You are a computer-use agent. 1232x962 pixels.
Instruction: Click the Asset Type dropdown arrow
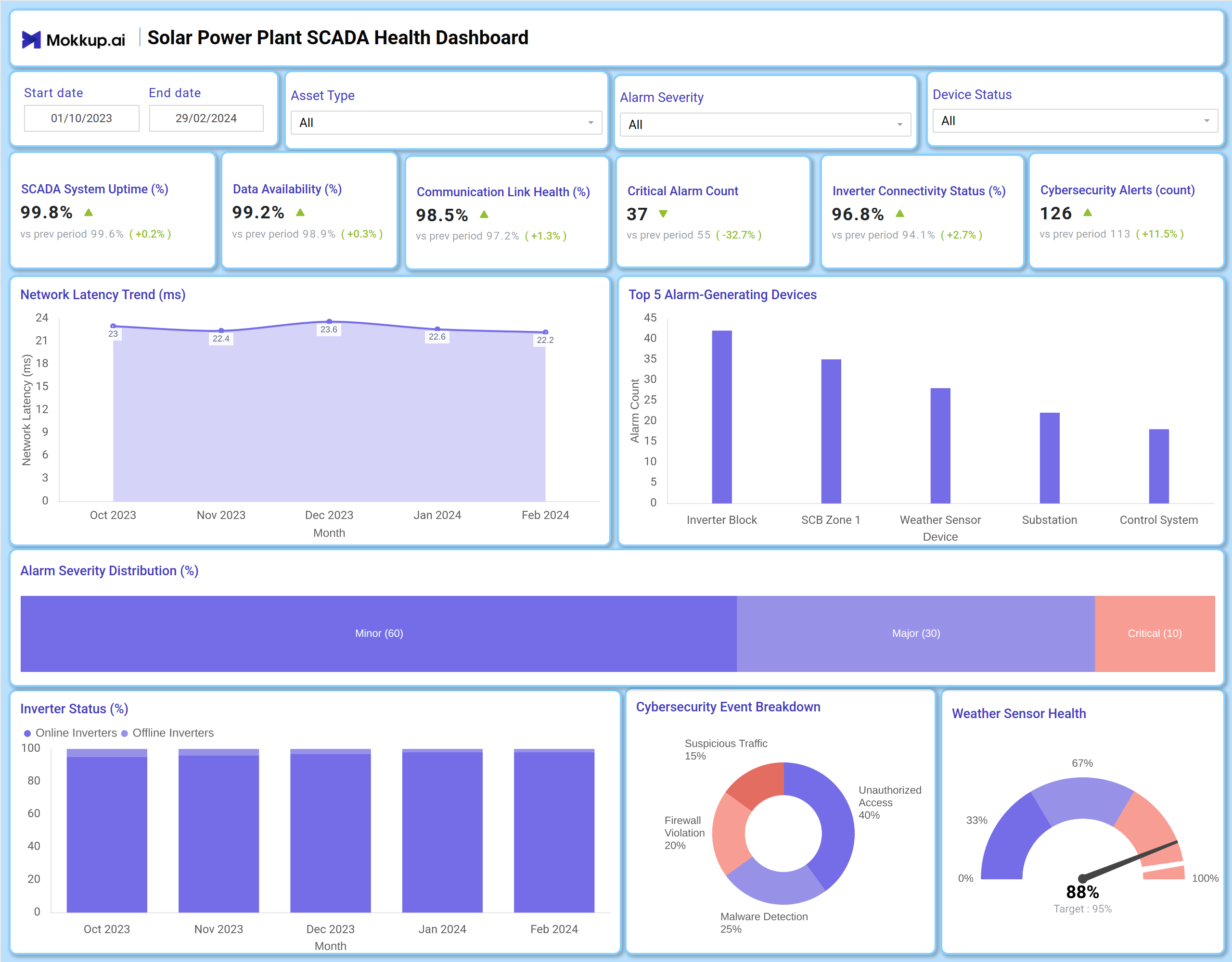590,123
